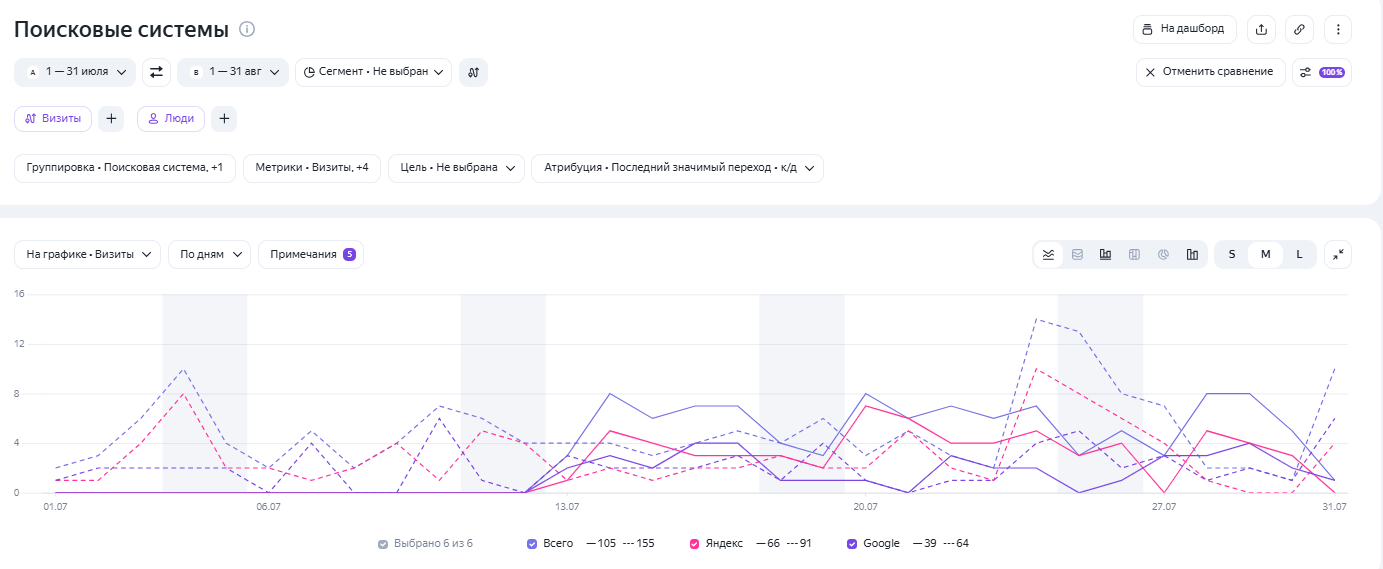Swap comparison periods A and B
Image resolution: width=1383 pixels, height=569 pixels.
[x=157, y=72]
